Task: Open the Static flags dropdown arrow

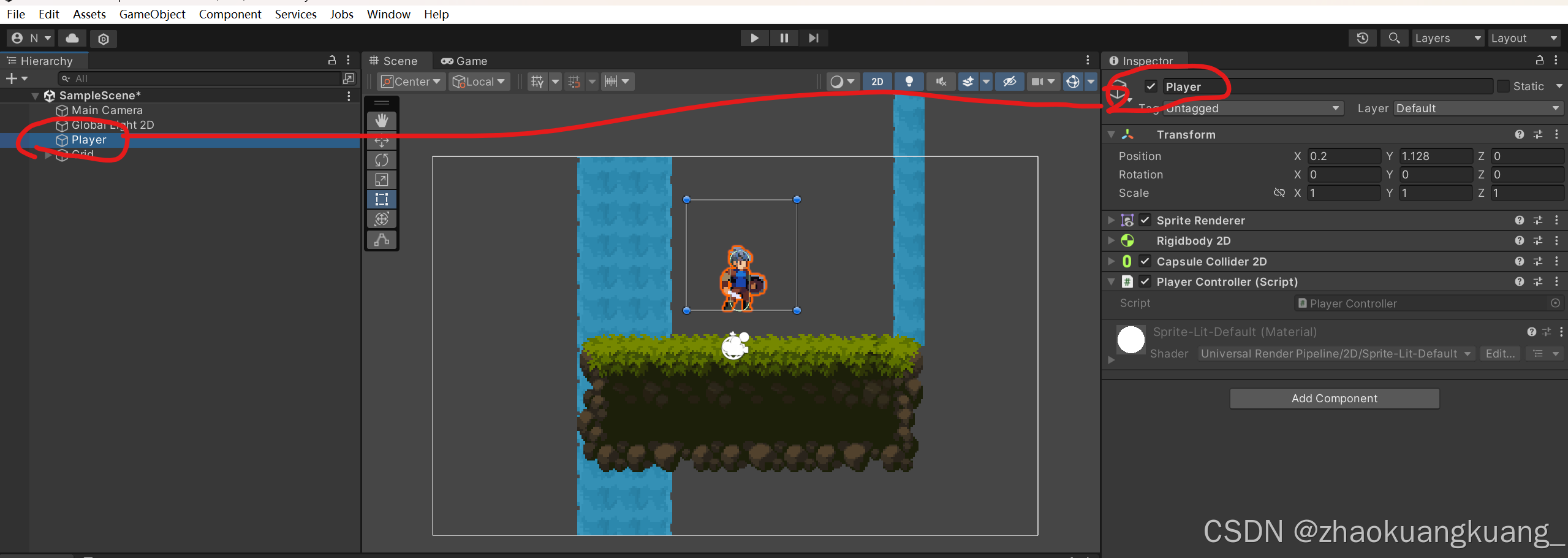Action: [x=1559, y=86]
